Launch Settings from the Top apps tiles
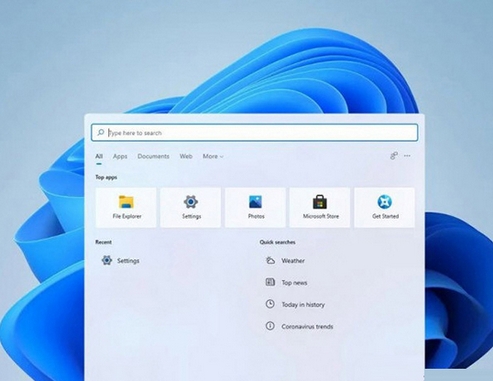 [191, 207]
